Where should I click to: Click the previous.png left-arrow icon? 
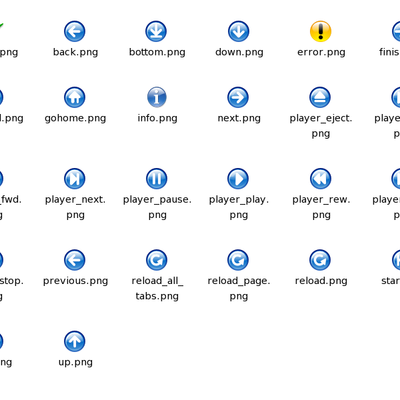pyautogui.click(x=75, y=260)
